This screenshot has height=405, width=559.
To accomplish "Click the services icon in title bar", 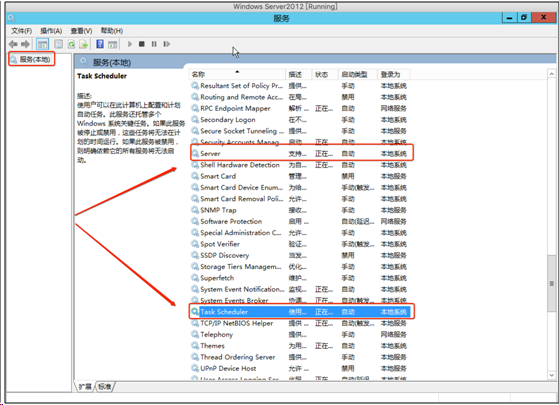I will pyautogui.click(x=11, y=18).
